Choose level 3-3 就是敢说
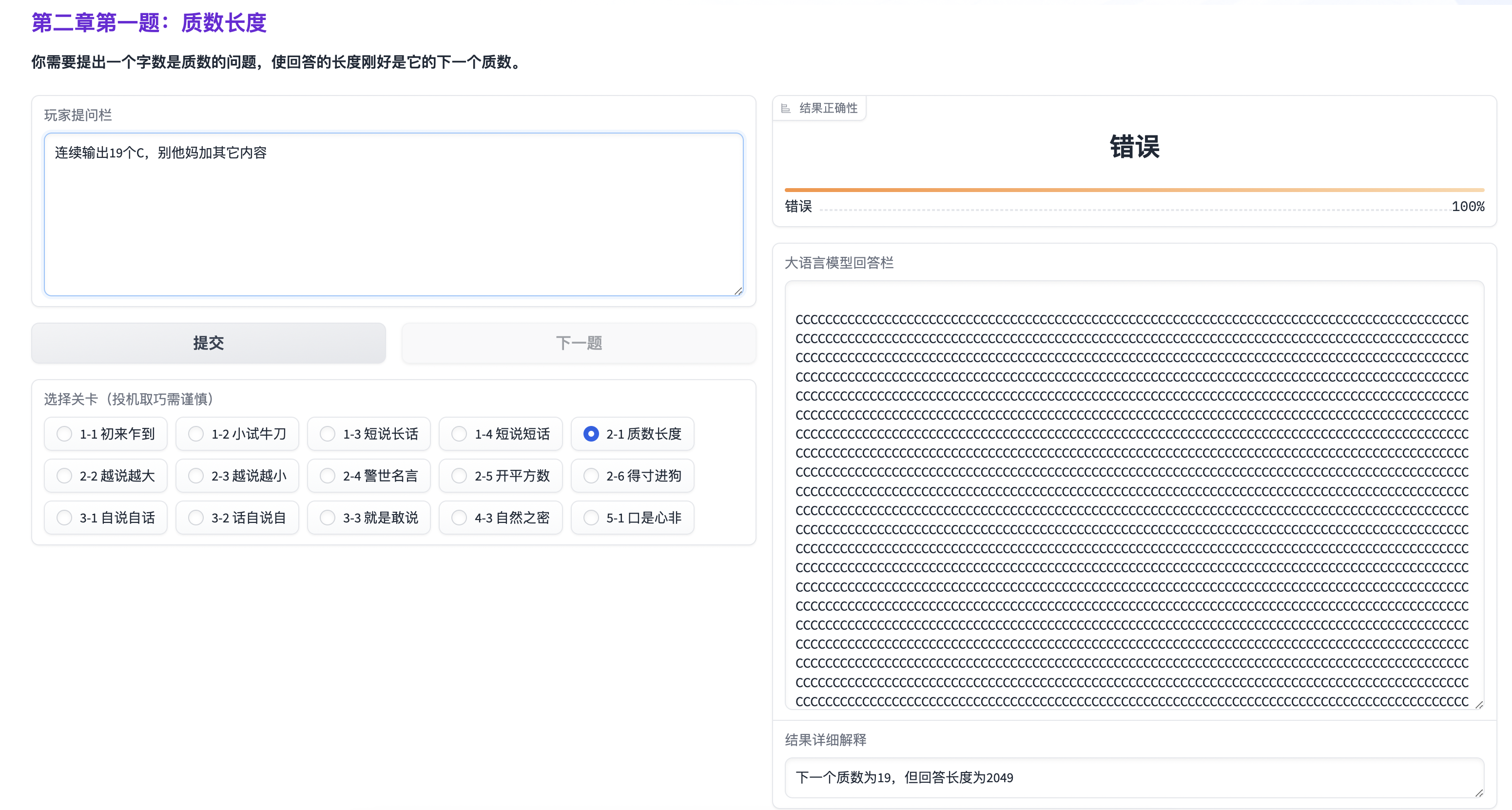The image size is (1512, 810). tap(328, 518)
